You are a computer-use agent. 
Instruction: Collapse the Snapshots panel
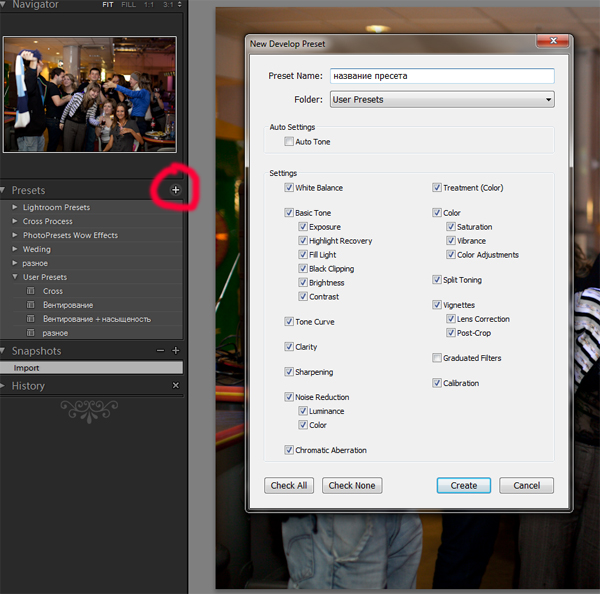(x=3, y=351)
